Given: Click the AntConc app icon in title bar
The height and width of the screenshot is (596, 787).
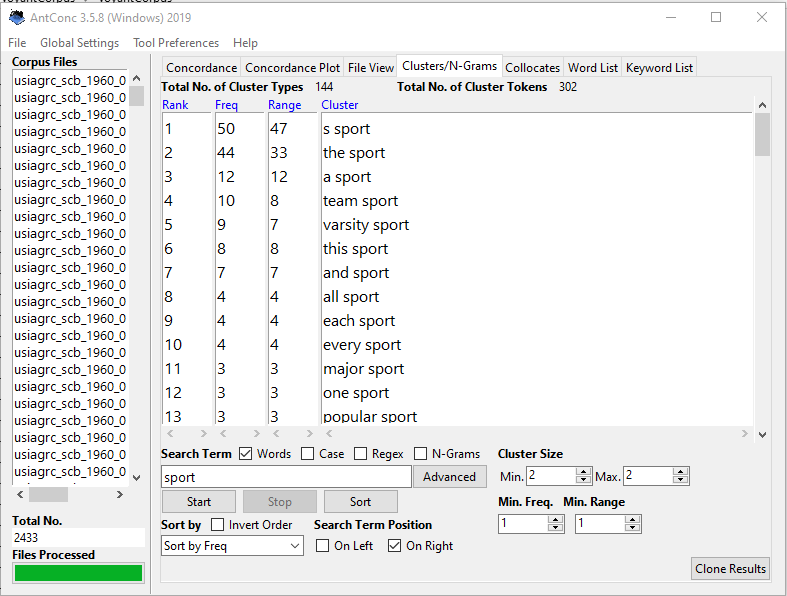Looking at the screenshot, I should tap(16, 18).
